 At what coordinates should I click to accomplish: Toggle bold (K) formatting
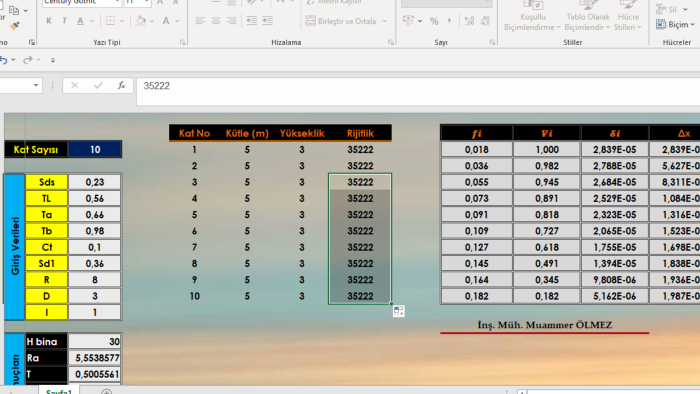[x=49, y=21]
